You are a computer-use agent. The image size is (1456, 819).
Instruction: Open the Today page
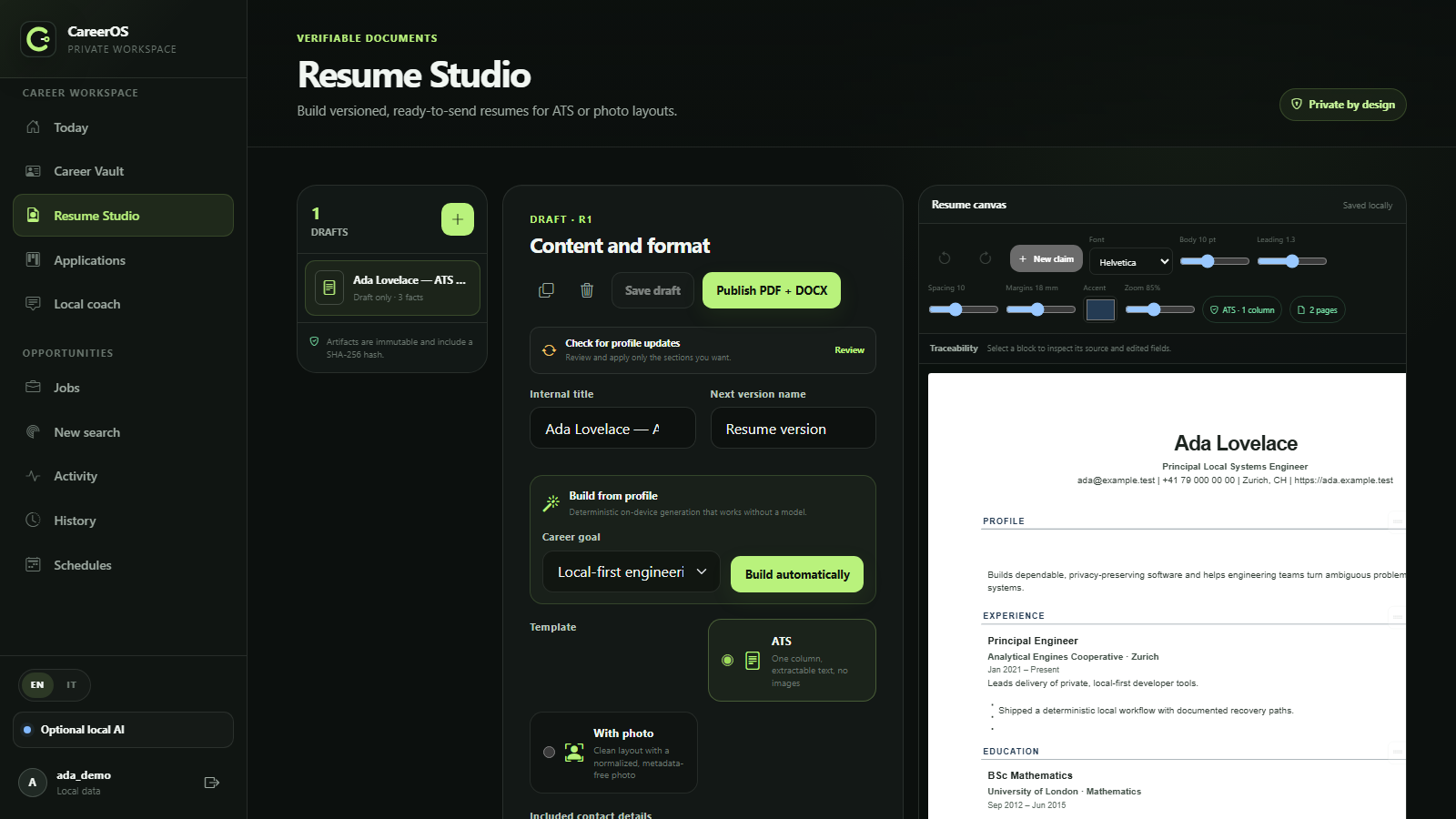click(x=123, y=127)
